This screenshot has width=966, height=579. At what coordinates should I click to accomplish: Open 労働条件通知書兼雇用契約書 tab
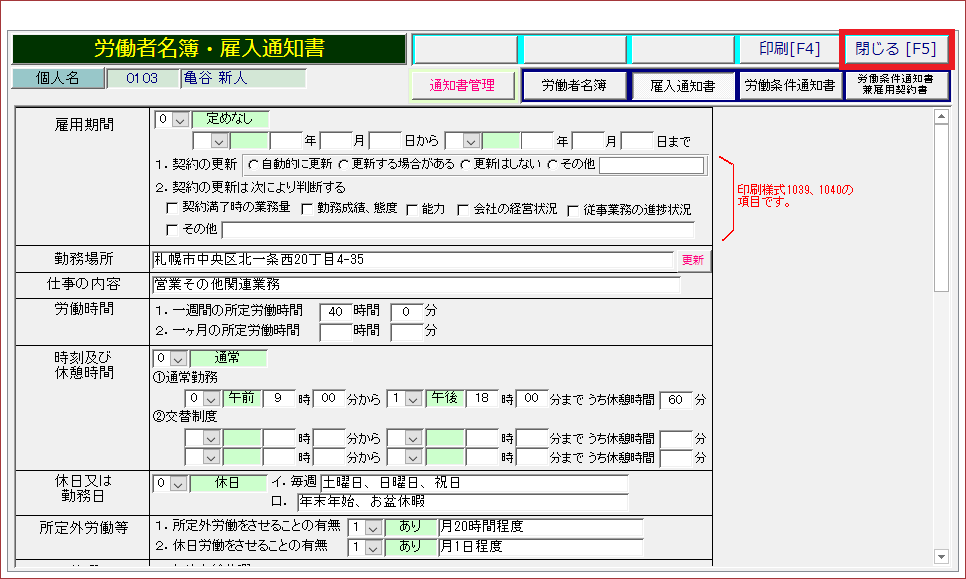(x=896, y=85)
